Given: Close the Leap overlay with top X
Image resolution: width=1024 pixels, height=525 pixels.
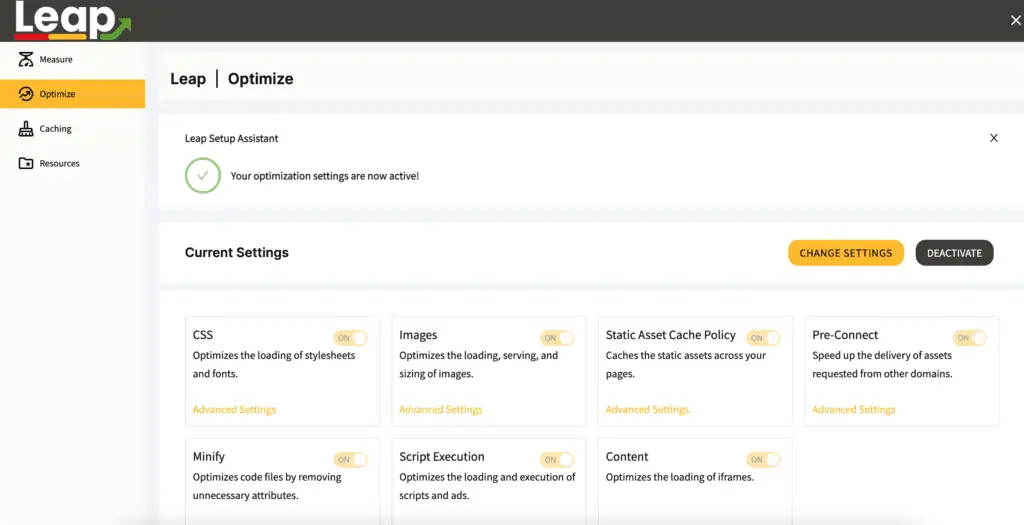Looking at the screenshot, I should [x=1016, y=21].
